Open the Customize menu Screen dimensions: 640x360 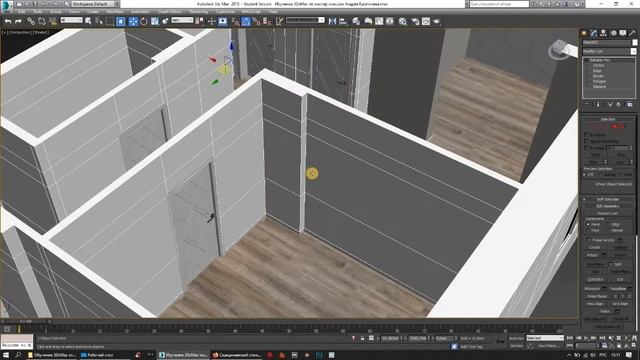(x=225, y=12)
